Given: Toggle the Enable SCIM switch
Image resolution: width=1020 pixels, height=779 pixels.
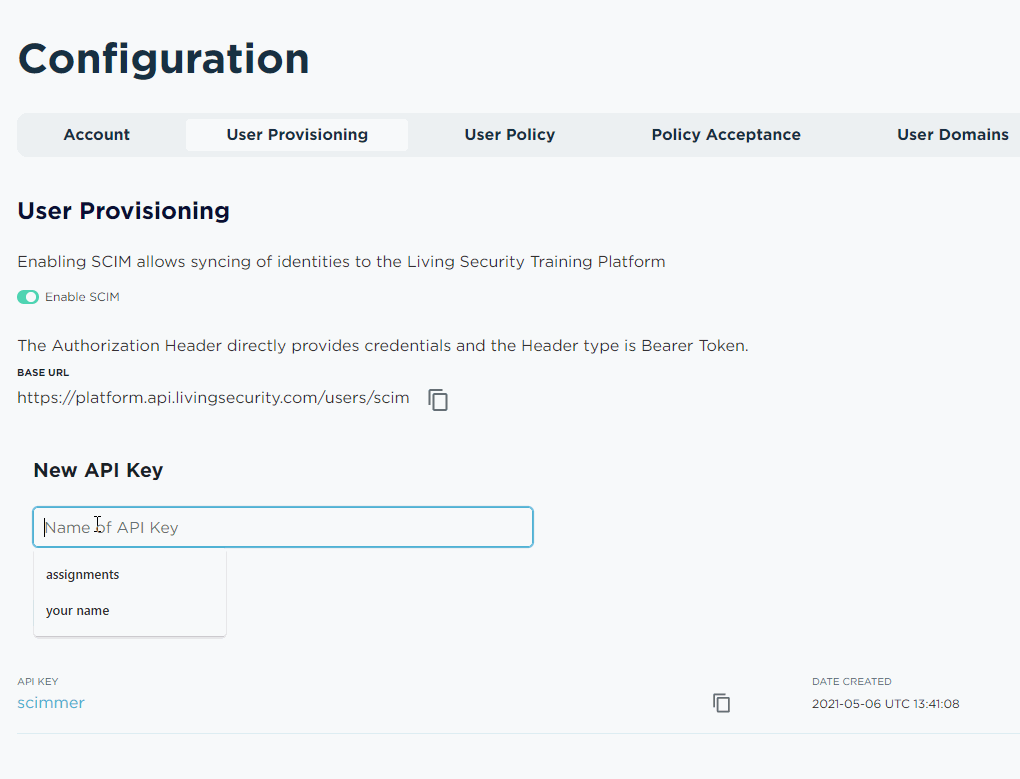Looking at the screenshot, I should 28,297.
